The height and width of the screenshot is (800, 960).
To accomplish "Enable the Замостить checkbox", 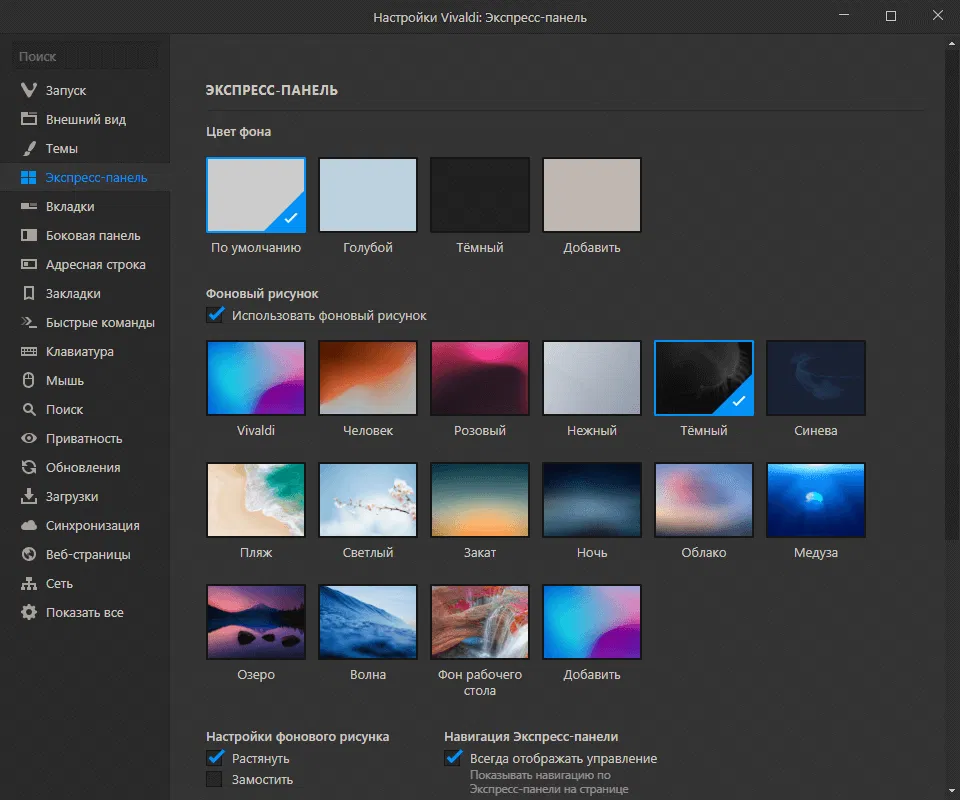I will pos(215,779).
